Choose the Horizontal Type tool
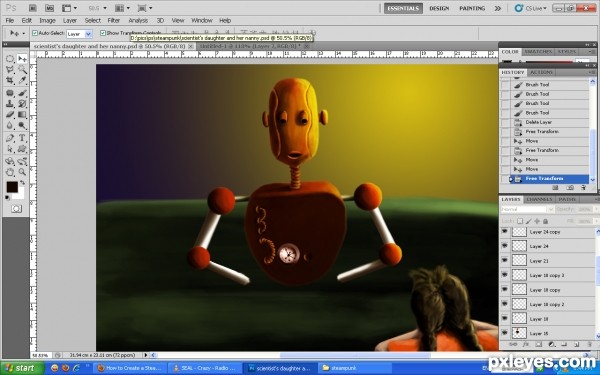This screenshot has width=600, height=375. (x=22, y=138)
